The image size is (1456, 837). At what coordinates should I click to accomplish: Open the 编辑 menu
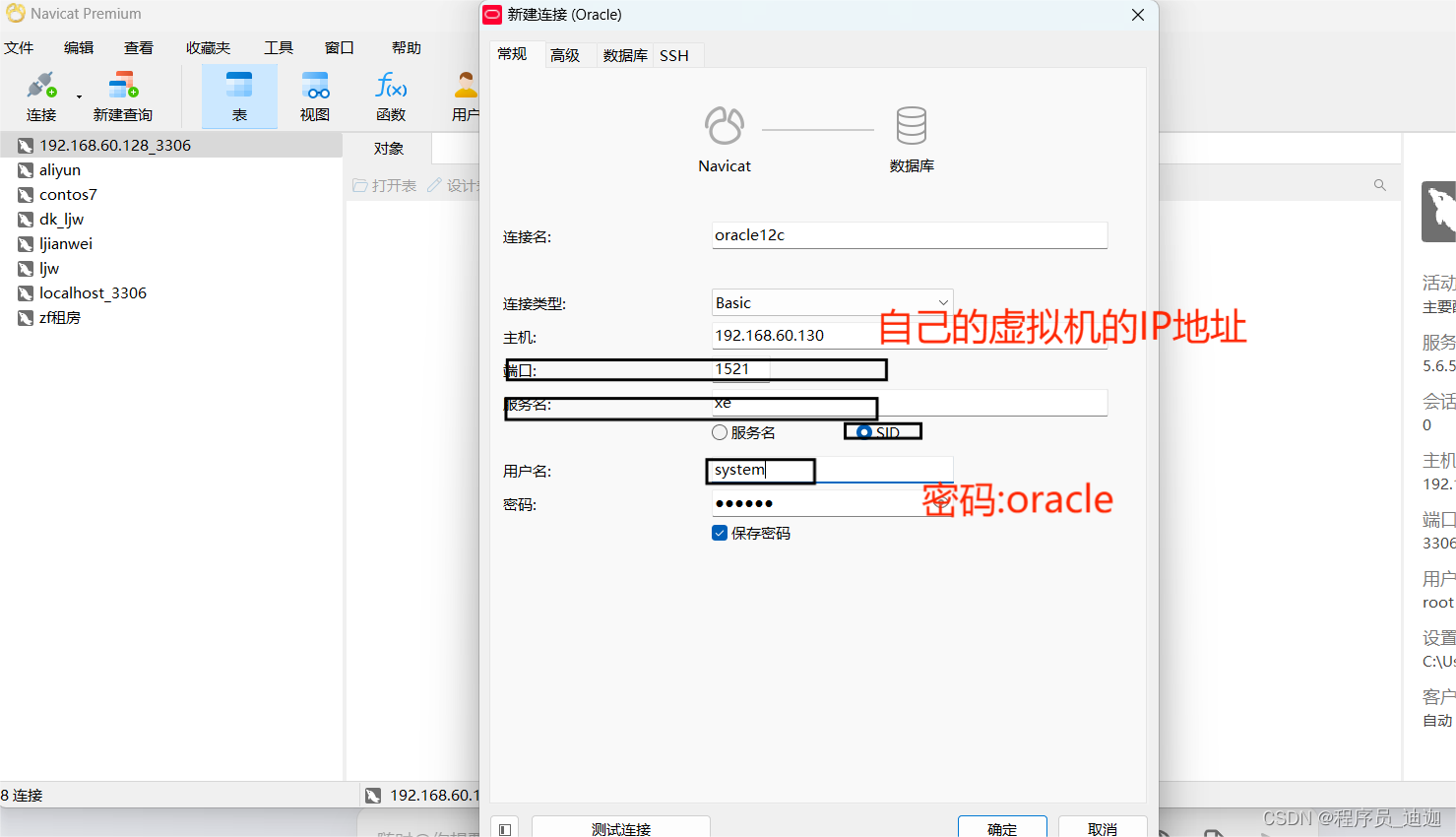click(x=79, y=47)
